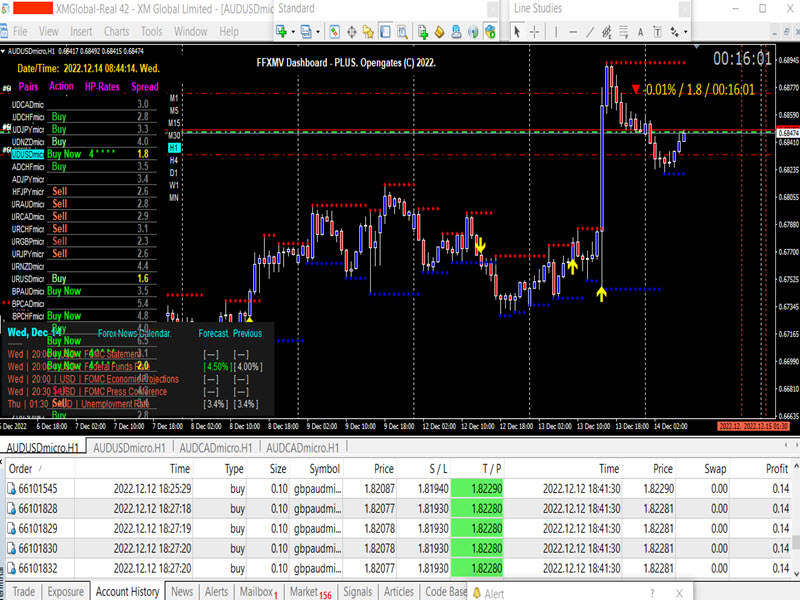
Task: Switch to the Trade terminal tab
Action: [x=24, y=591]
